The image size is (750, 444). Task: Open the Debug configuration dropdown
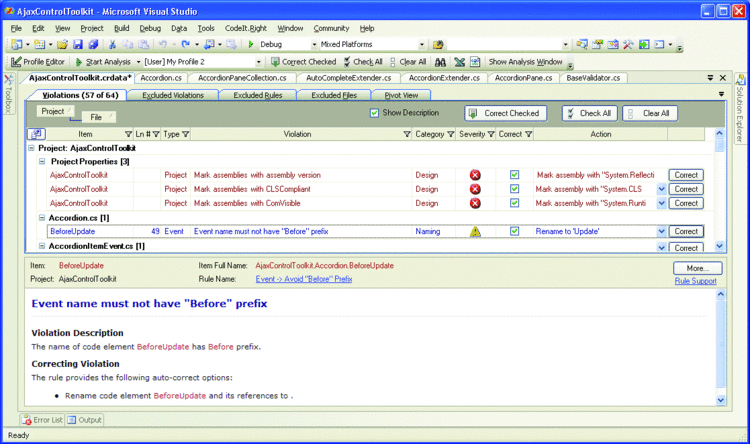pos(314,44)
